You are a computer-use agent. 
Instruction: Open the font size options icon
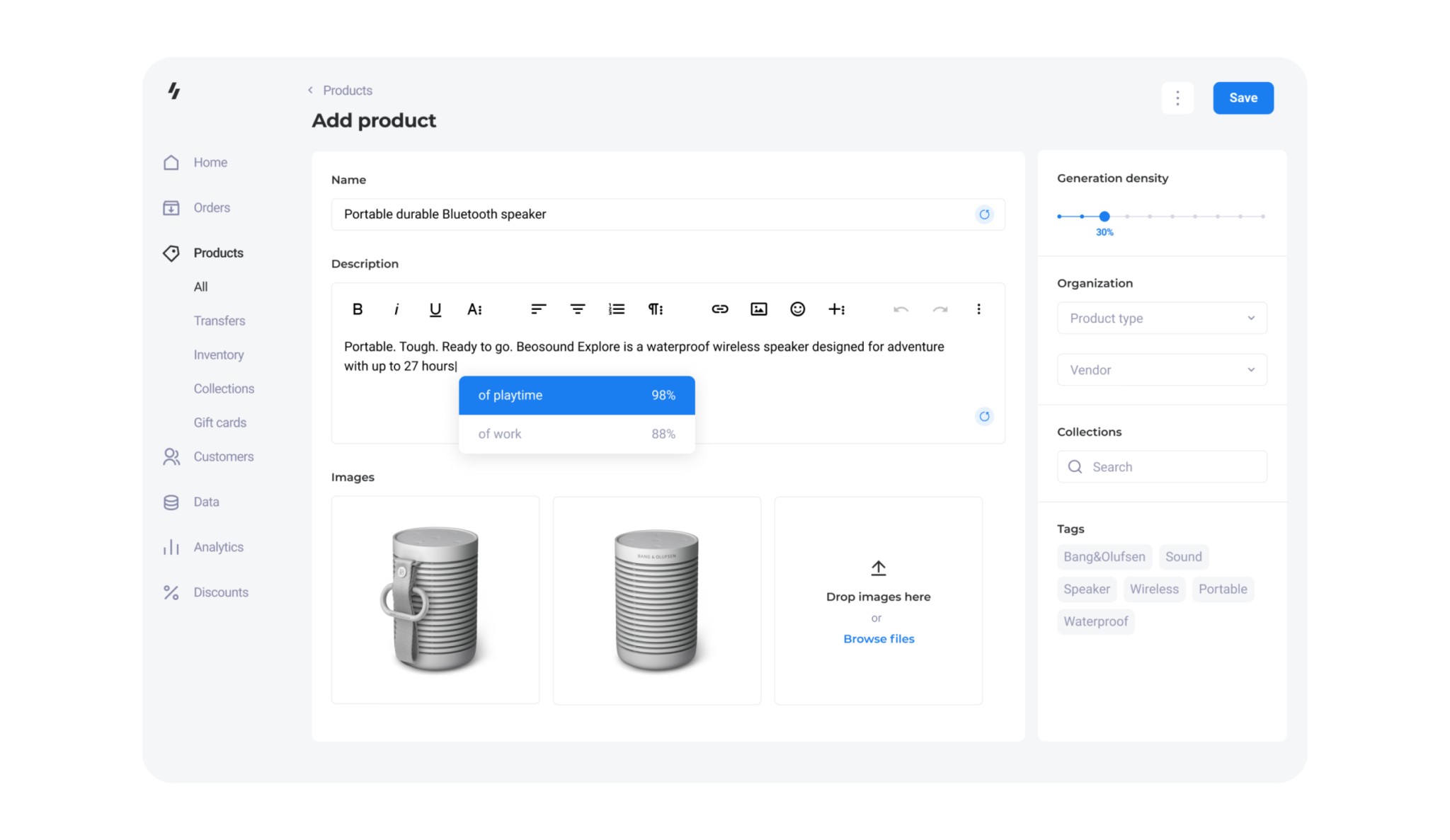click(x=474, y=309)
